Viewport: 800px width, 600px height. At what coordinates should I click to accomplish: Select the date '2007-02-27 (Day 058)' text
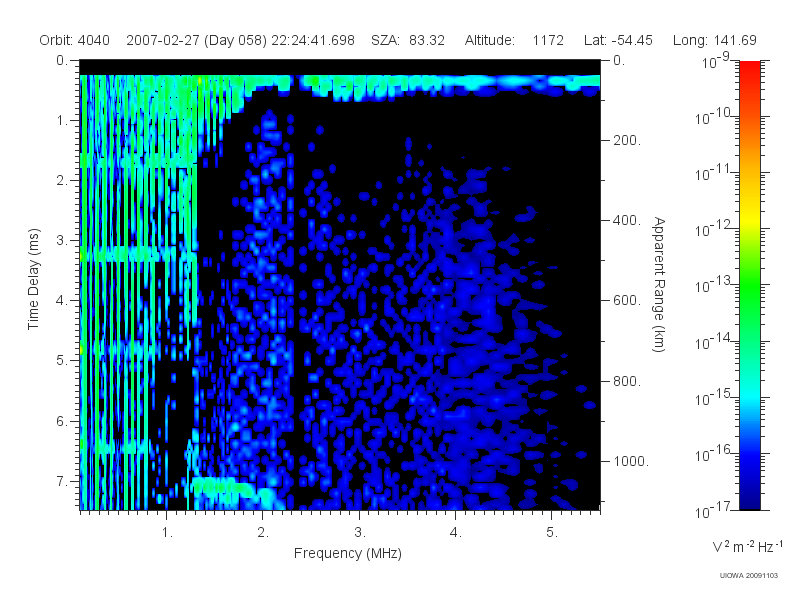(x=196, y=40)
